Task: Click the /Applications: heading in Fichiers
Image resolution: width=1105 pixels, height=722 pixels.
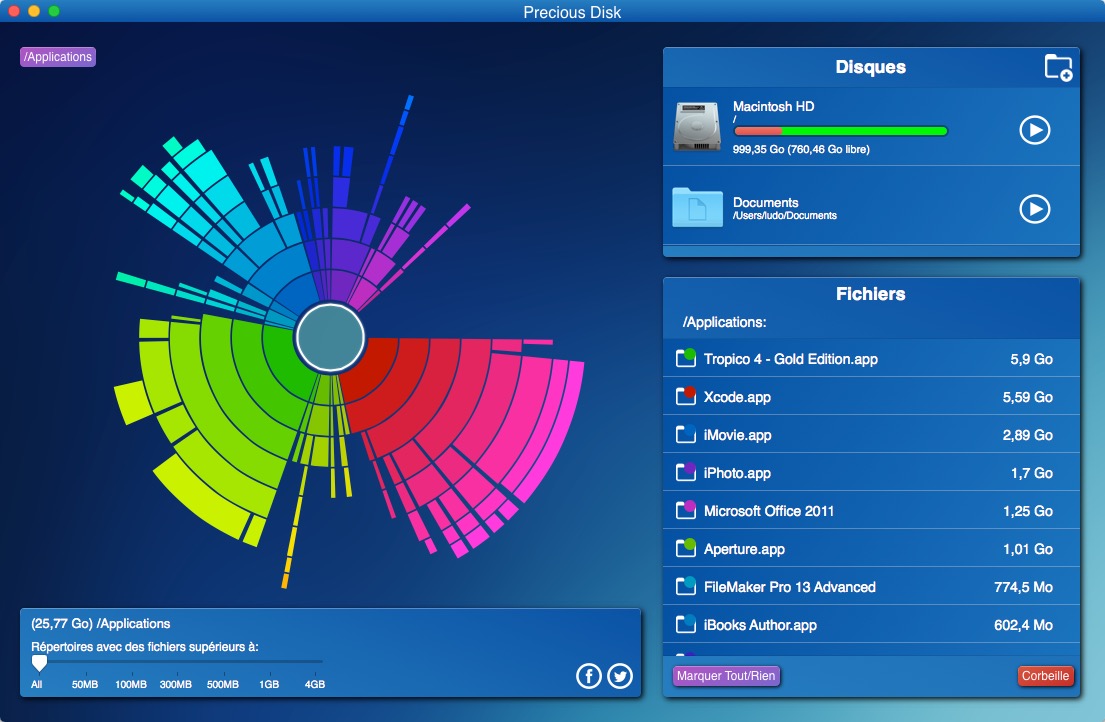Action: pos(724,323)
